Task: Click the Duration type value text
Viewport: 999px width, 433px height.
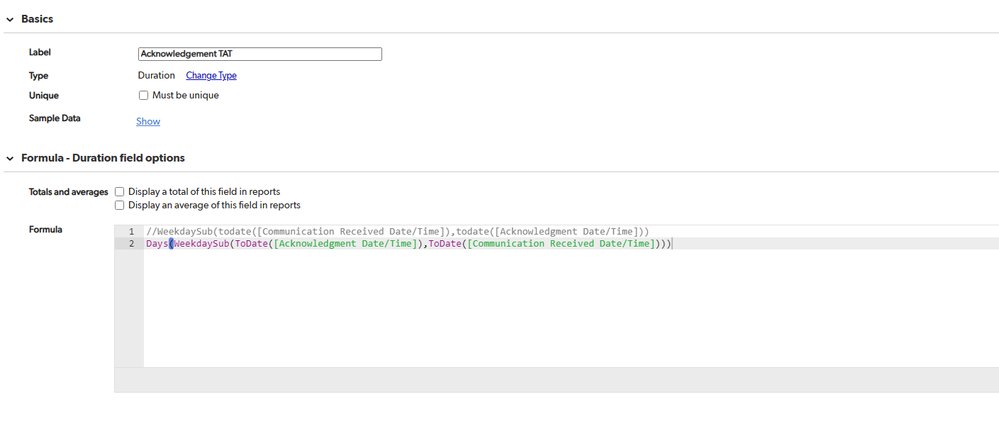Action: 156,75
